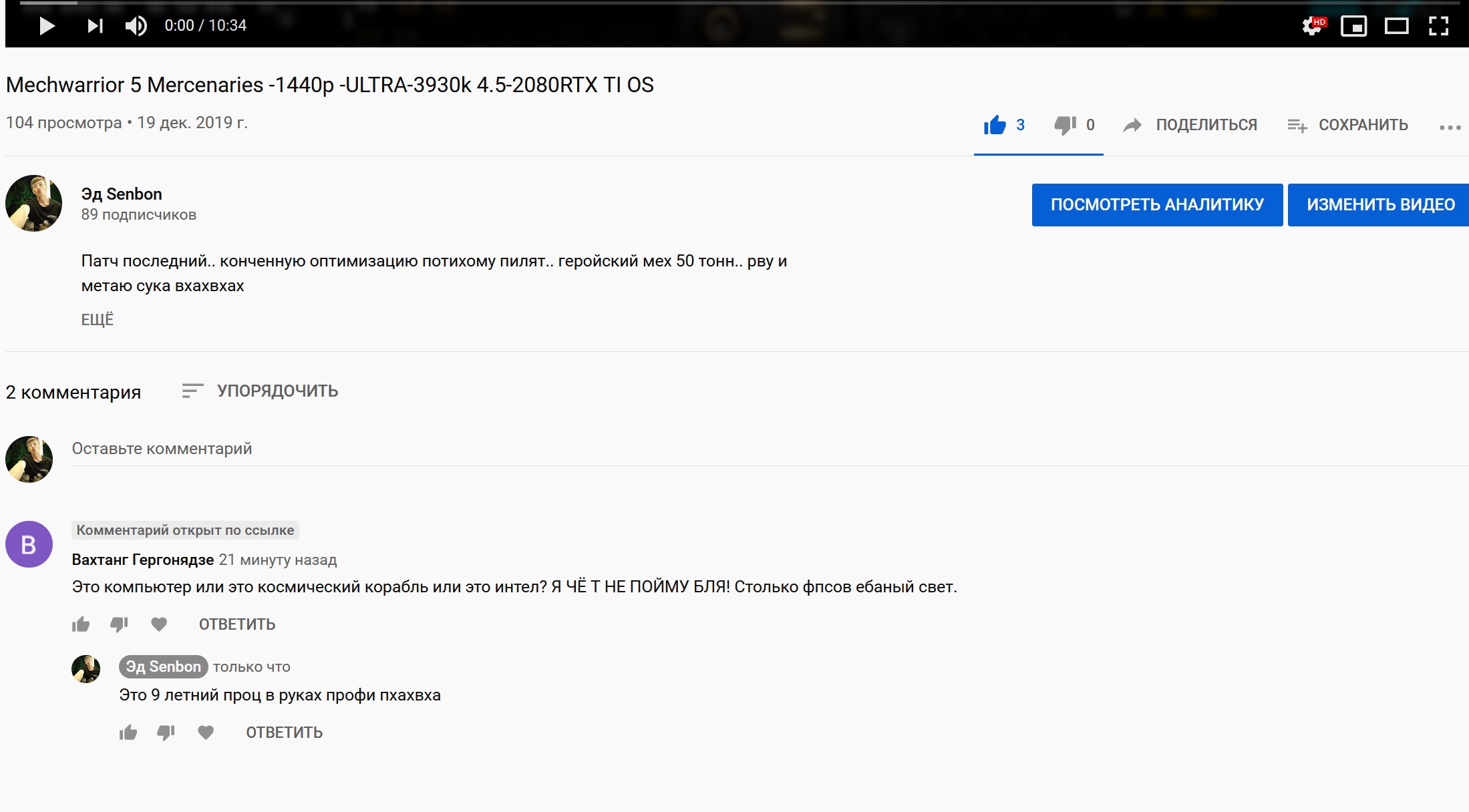The width and height of the screenshot is (1469, 812).
Task: Dislike the video with thumbs-down
Action: (1065, 125)
